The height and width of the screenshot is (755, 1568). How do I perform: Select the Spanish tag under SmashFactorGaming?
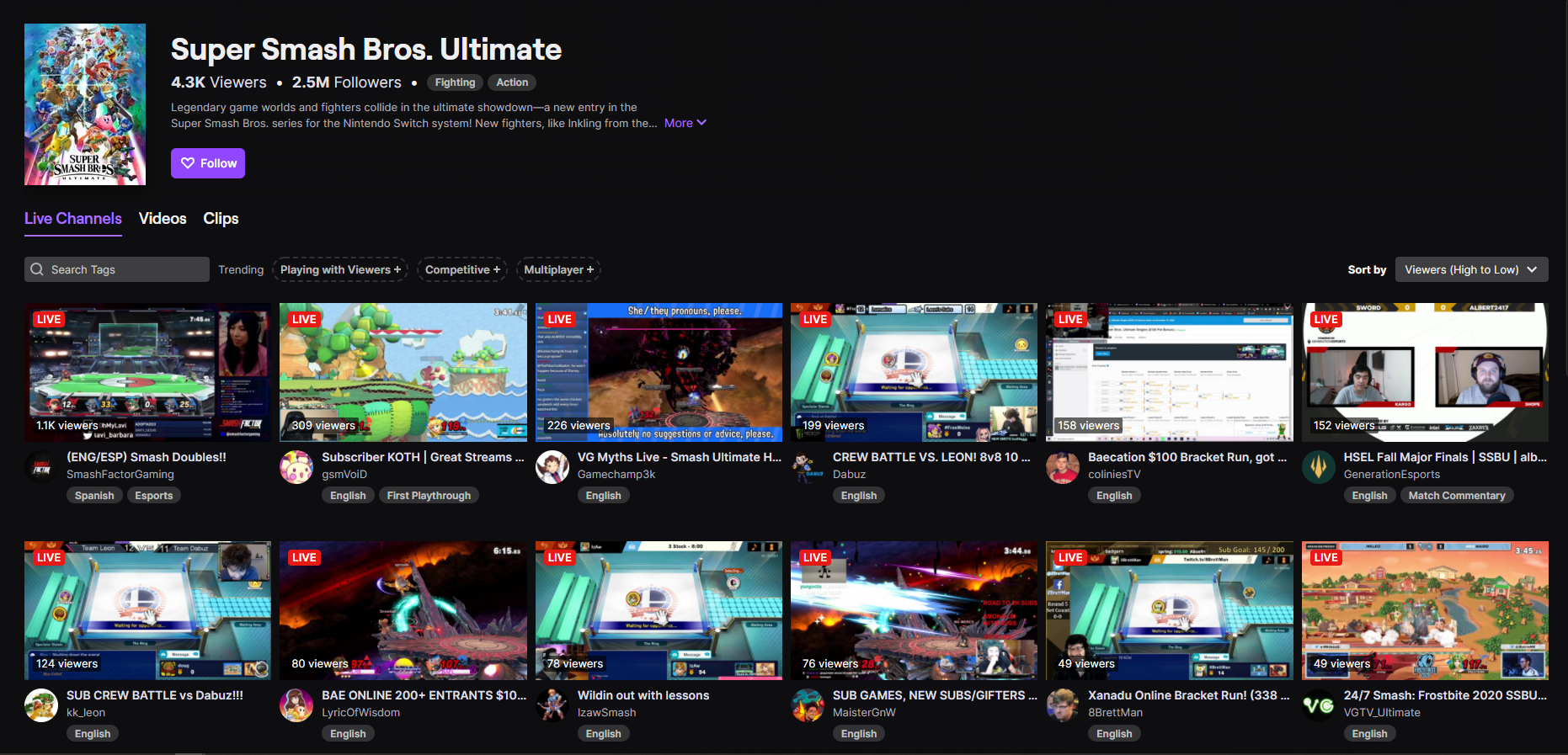tap(94, 496)
